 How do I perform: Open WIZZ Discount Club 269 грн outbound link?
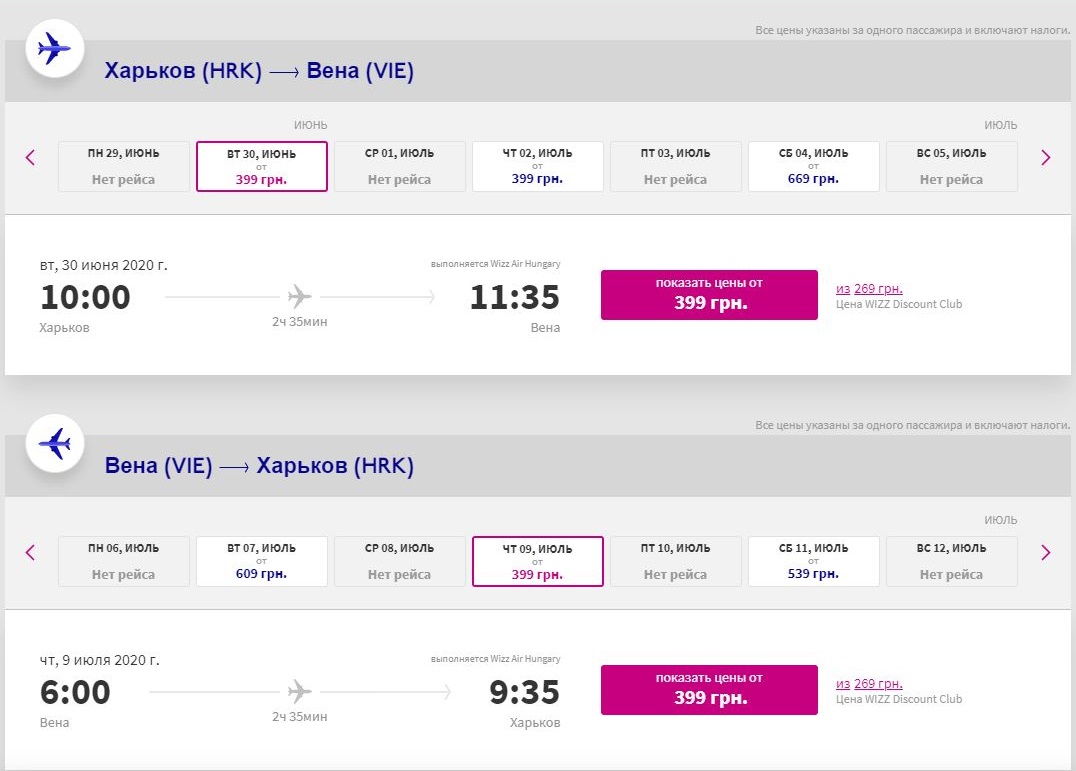pyautogui.click(x=870, y=288)
